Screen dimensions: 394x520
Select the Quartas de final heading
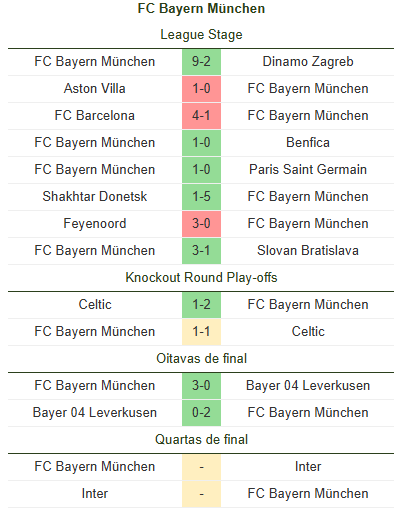201,440
